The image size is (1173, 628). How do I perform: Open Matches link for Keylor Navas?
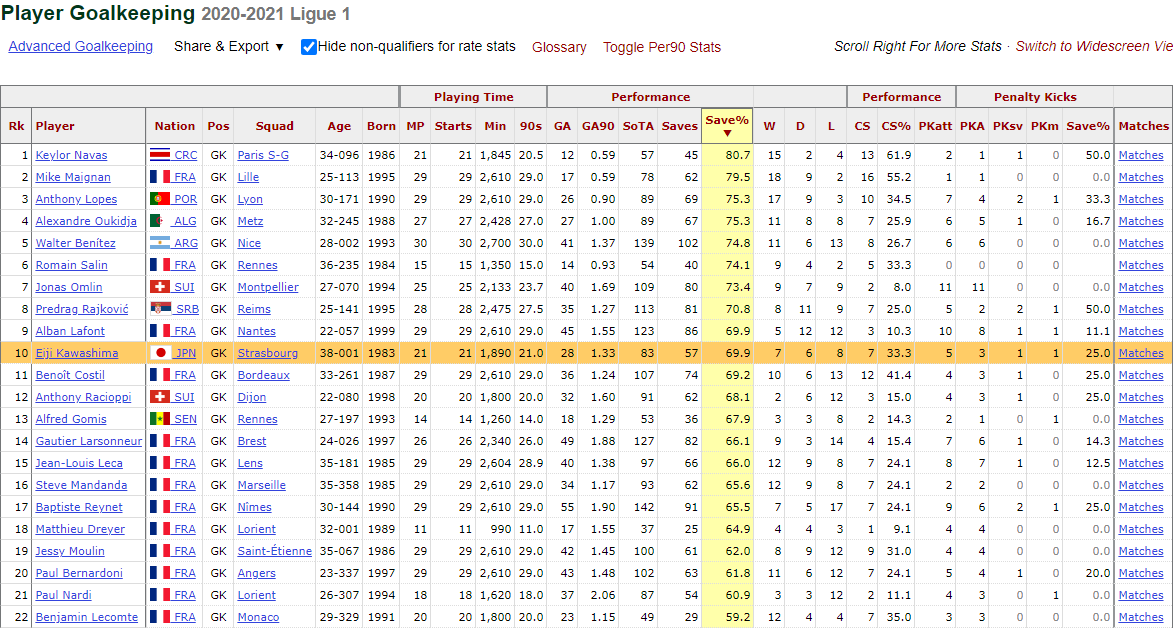[x=1141, y=156]
